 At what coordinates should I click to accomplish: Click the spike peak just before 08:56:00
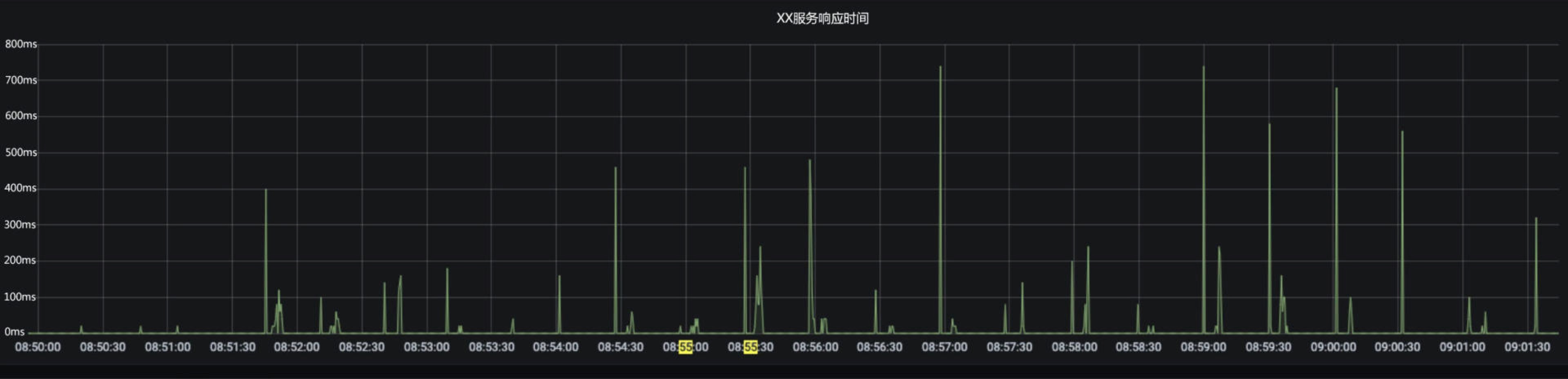[x=810, y=161]
